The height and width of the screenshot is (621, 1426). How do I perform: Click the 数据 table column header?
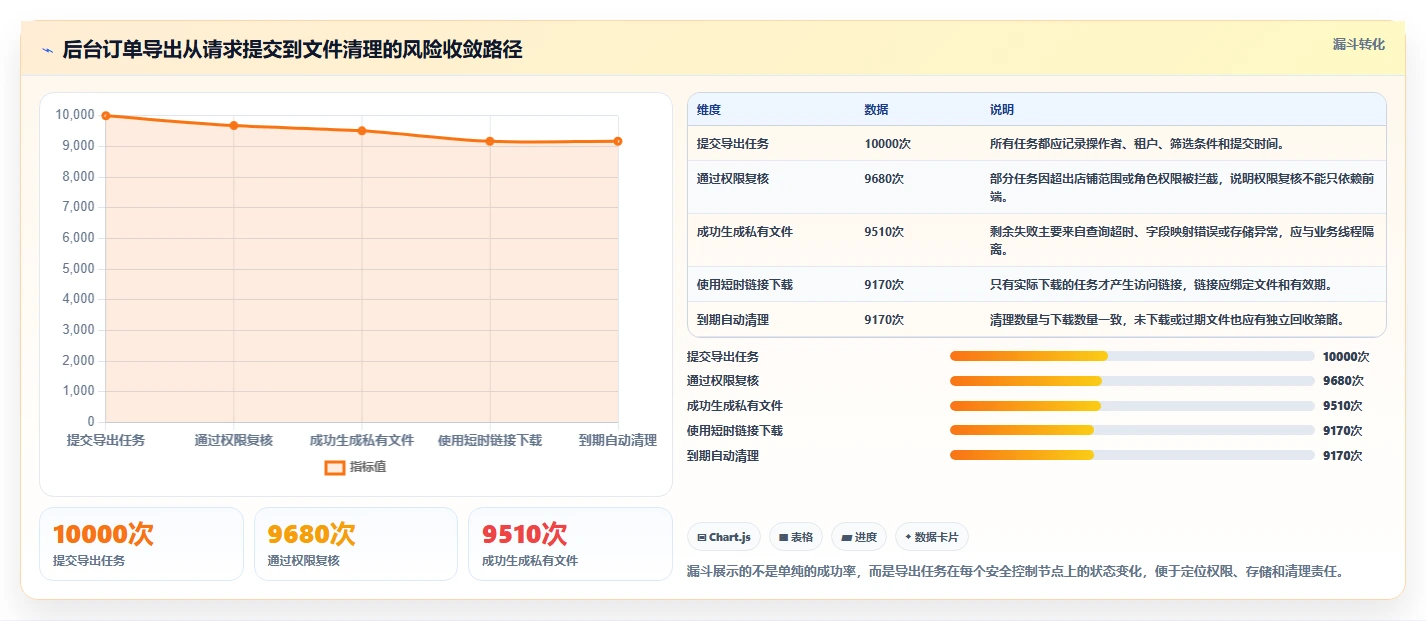tap(877, 110)
